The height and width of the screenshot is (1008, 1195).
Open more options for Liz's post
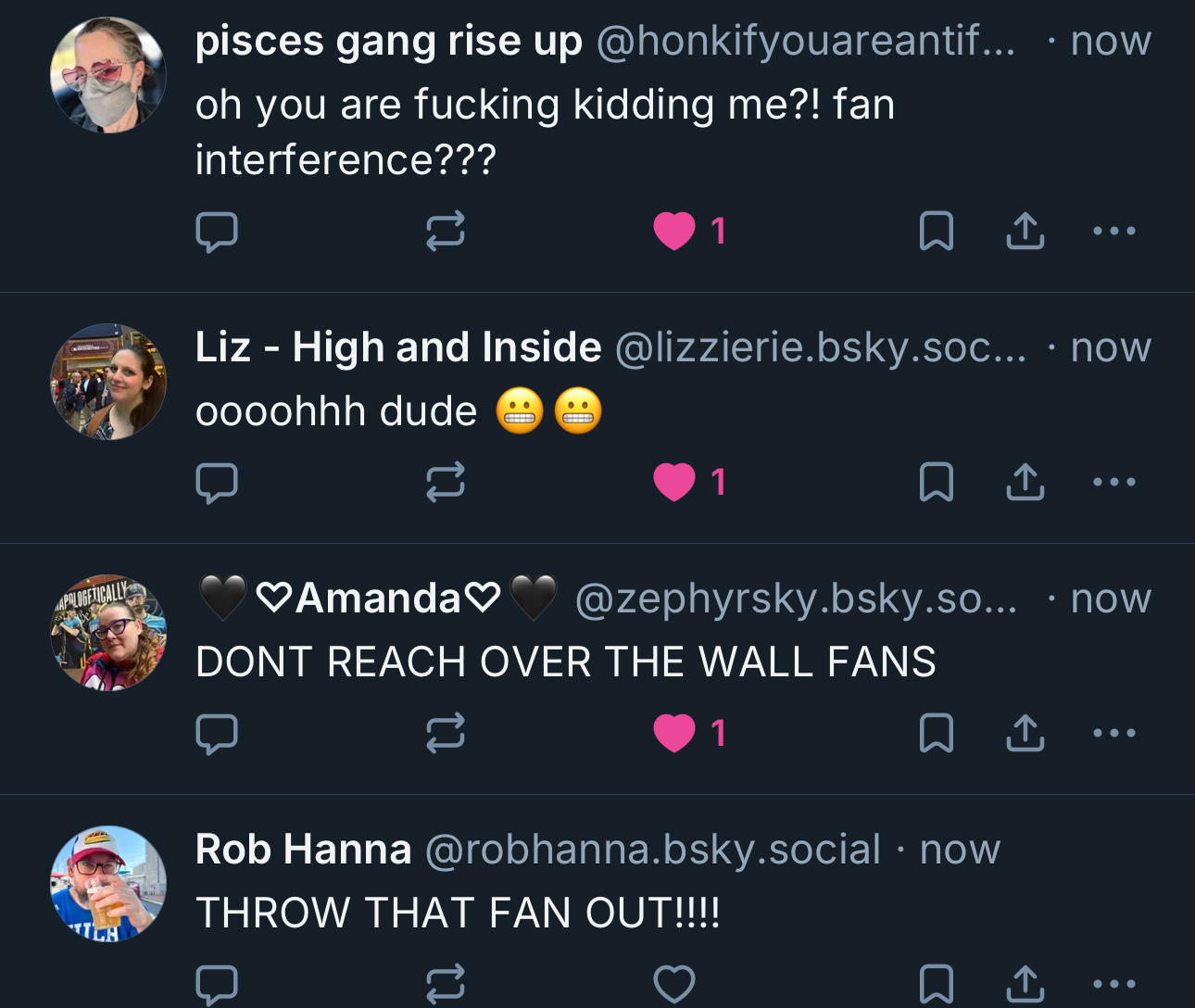[x=1113, y=483]
